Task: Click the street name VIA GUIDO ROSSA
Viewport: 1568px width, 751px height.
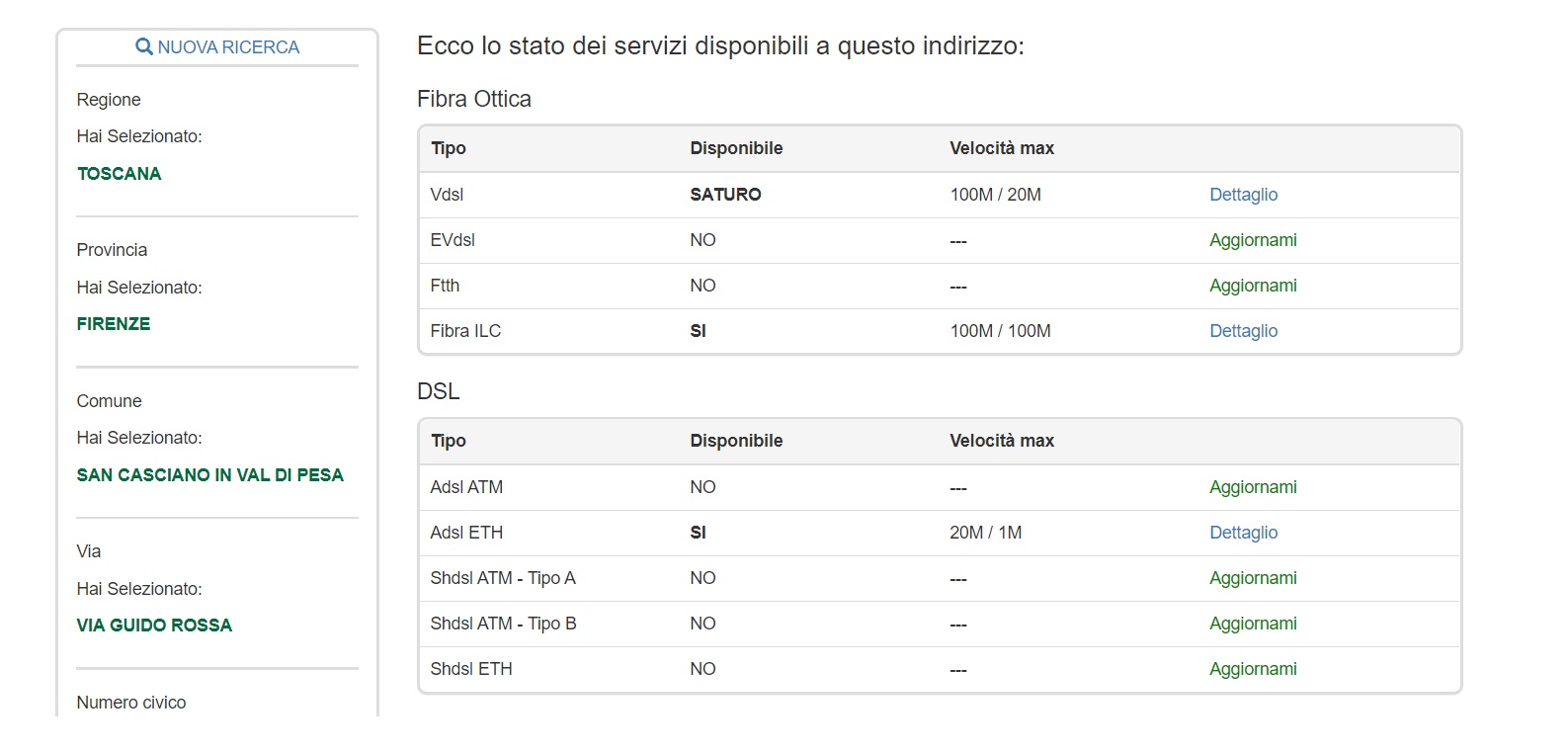Action: (154, 626)
